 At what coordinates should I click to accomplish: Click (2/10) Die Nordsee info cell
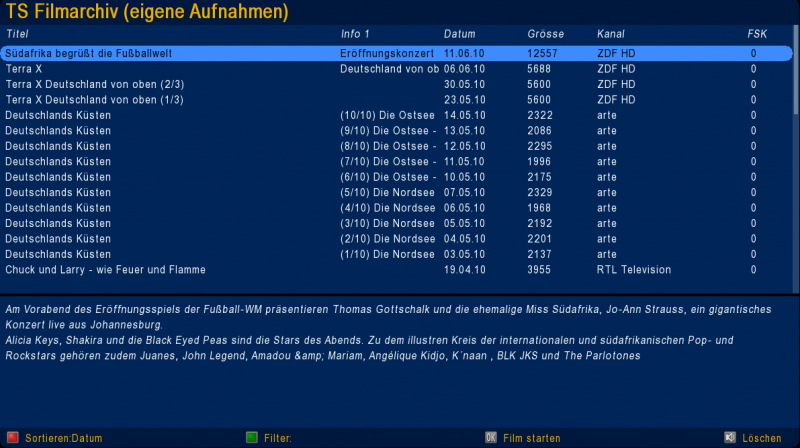387,239
